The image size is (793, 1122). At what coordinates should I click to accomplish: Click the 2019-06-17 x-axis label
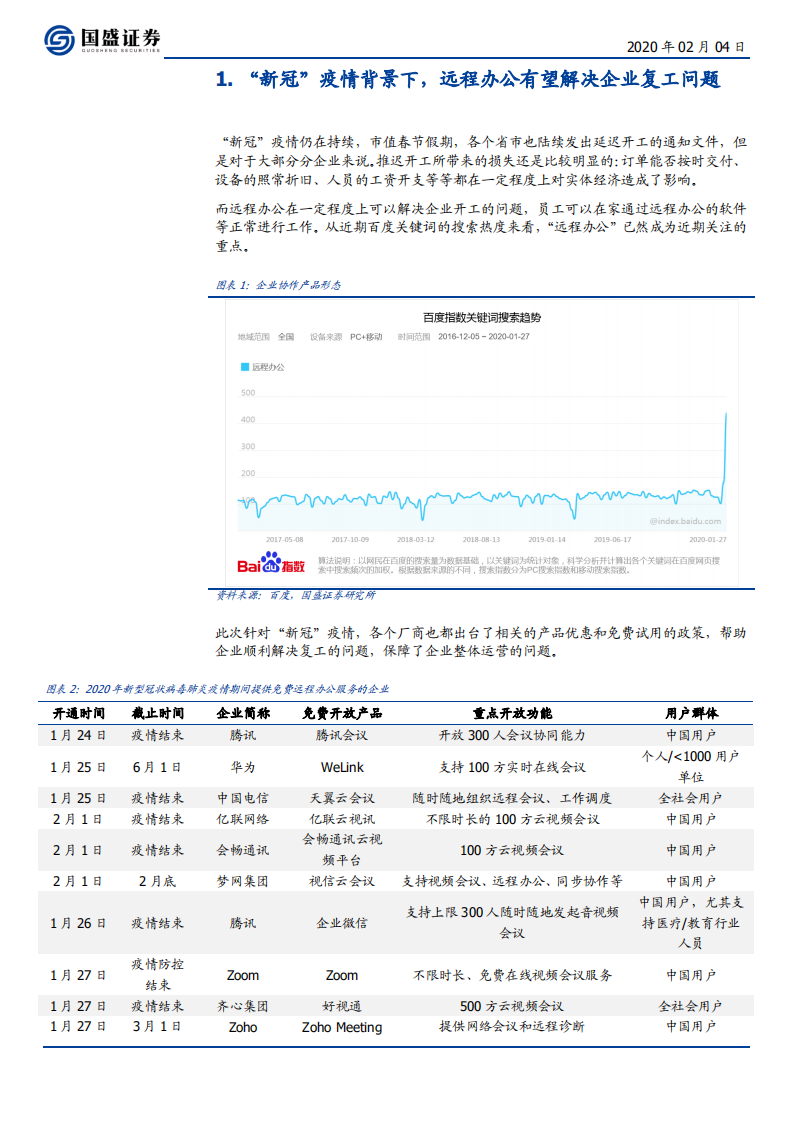613,540
